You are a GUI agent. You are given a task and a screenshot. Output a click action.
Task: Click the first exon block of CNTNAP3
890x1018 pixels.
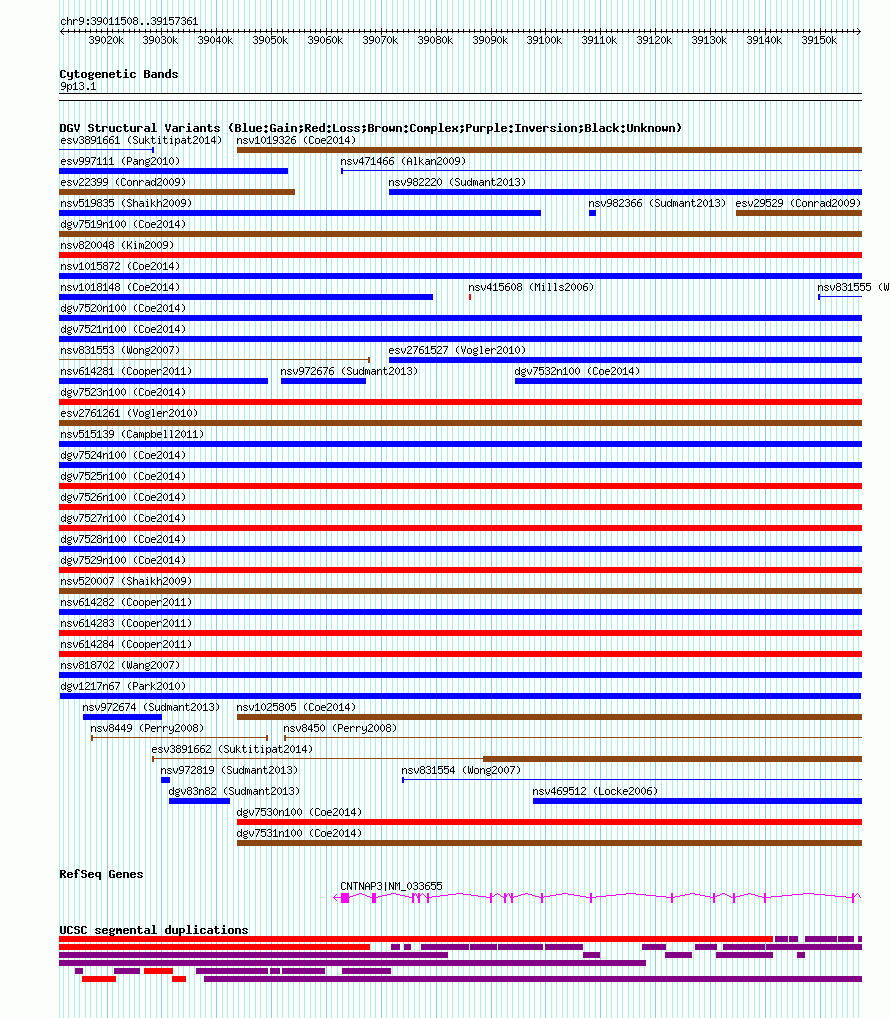coord(345,898)
